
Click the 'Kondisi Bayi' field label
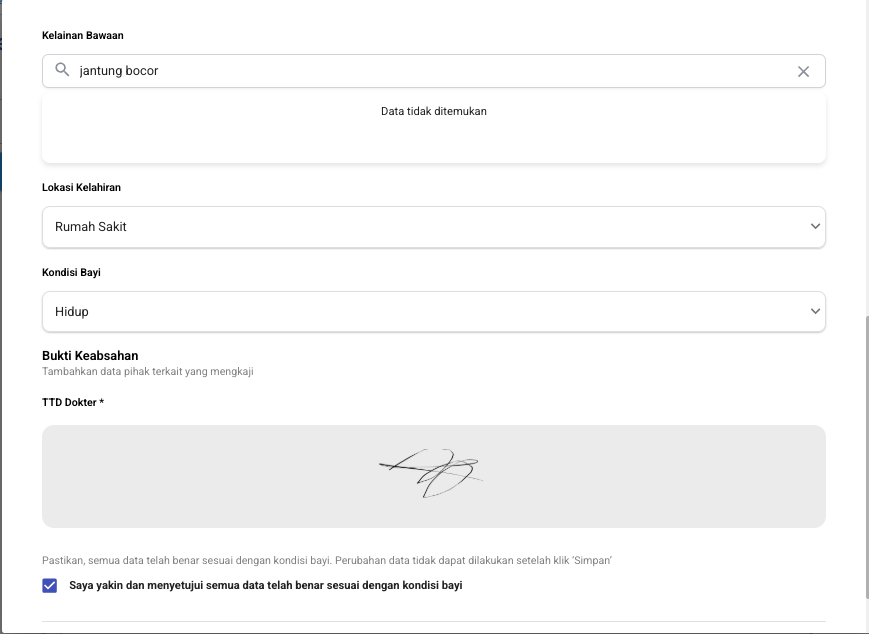72,272
